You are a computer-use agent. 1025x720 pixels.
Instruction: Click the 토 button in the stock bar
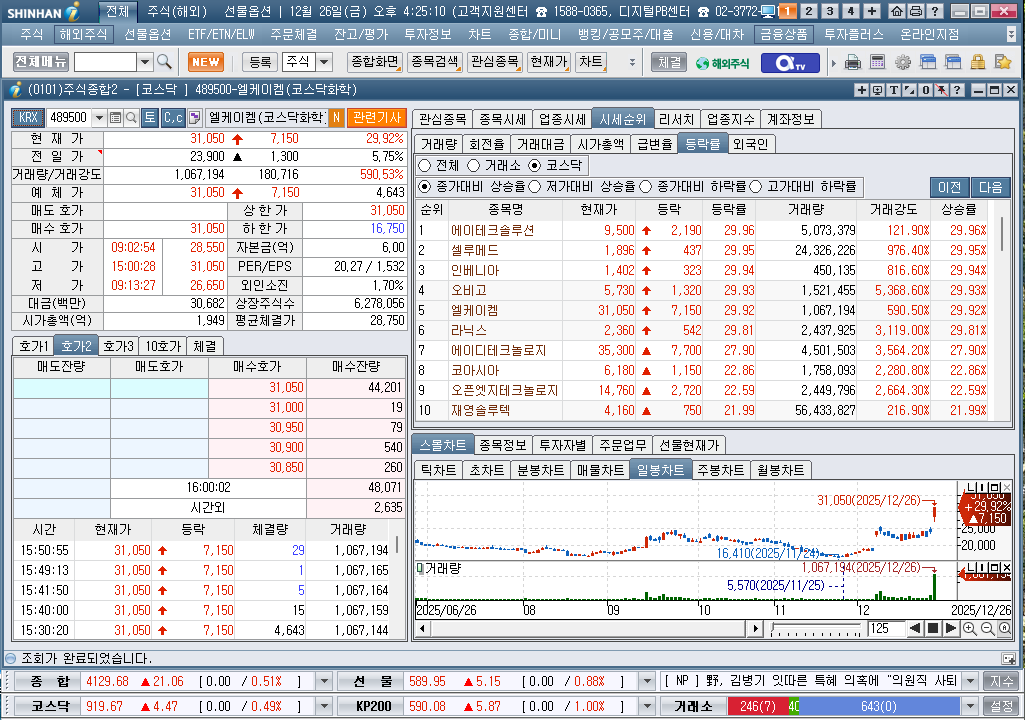pos(150,118)
